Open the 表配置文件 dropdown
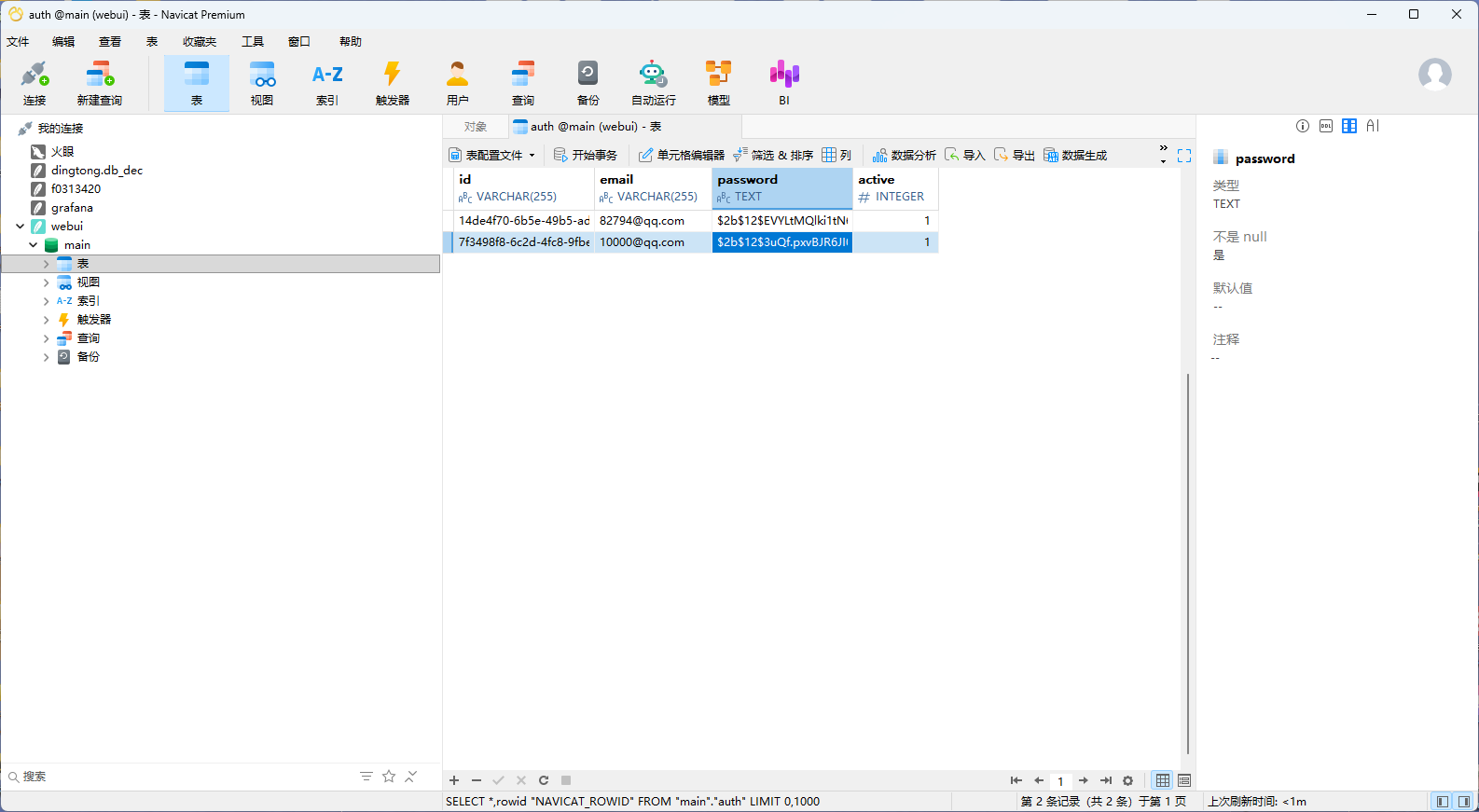 click(492, 156)
